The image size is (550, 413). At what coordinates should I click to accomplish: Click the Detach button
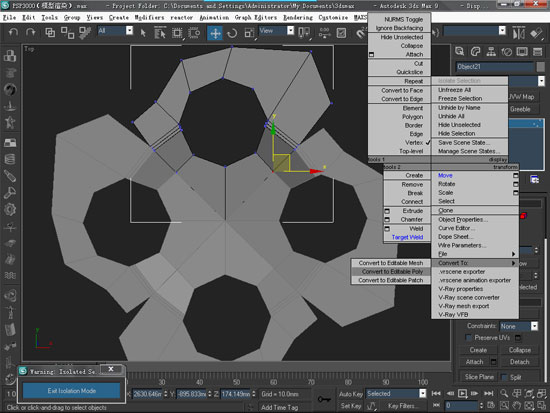coord(519,362)
